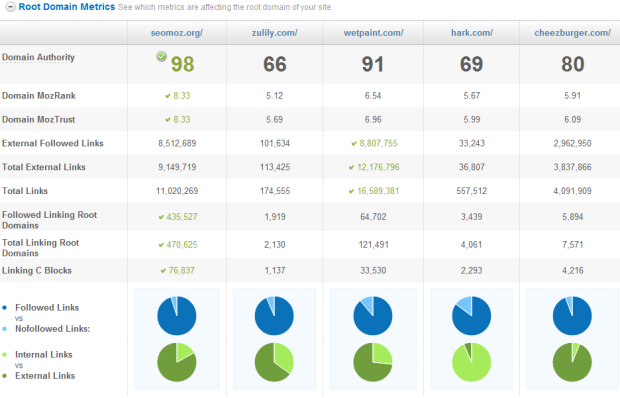Click cheezburger green internal/external pie chart
The height and width of the screenshot is (398, 620).
pos(572,362)
